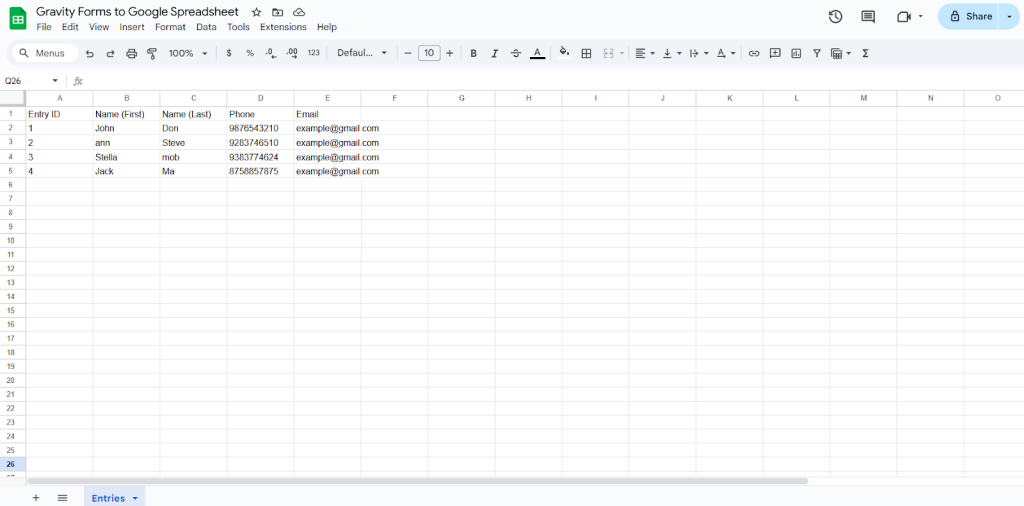Screen dimensions: 1024x506
Task: Select row 5 header
Action: 10,171
